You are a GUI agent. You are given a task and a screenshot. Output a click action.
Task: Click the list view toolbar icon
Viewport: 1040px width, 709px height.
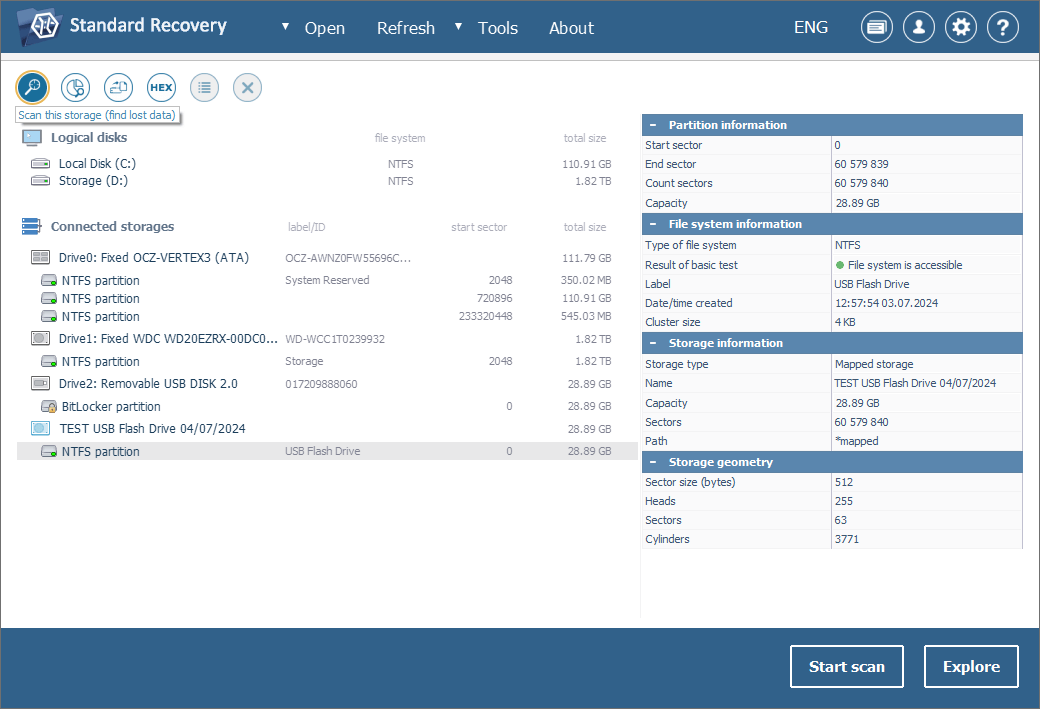click(204, 88)
